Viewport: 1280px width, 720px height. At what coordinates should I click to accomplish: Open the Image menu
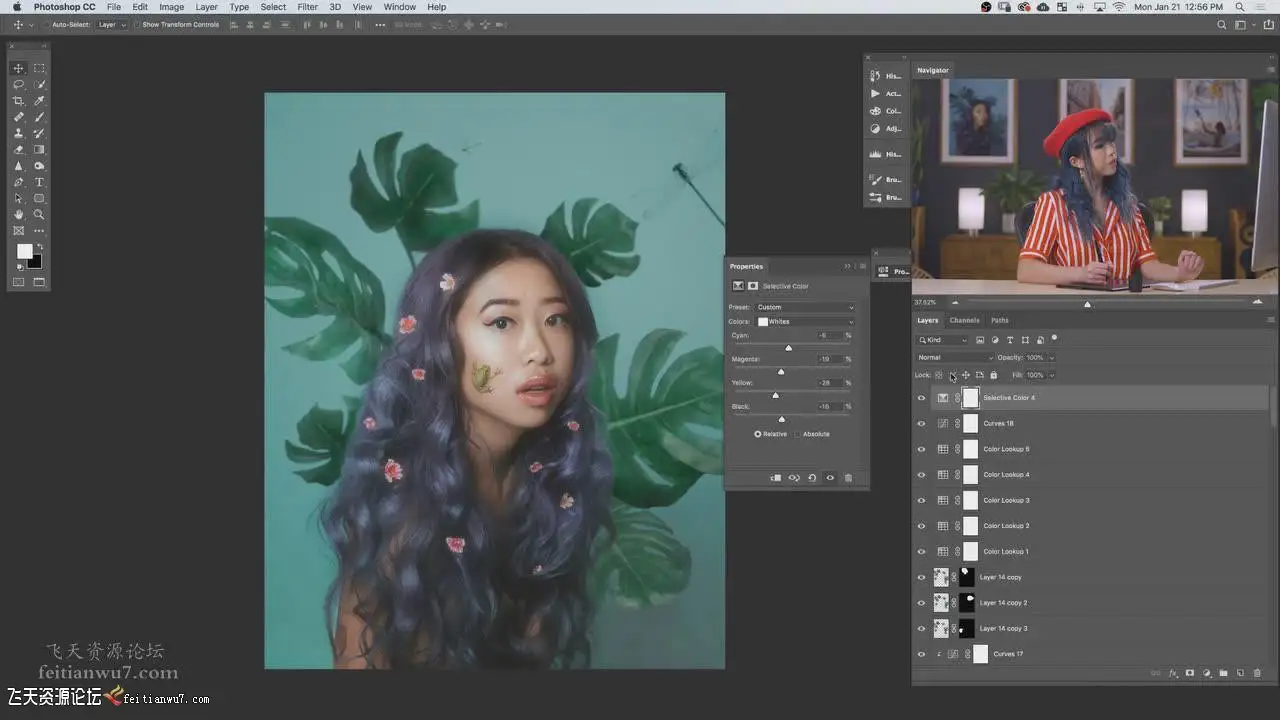coord(171,7)
